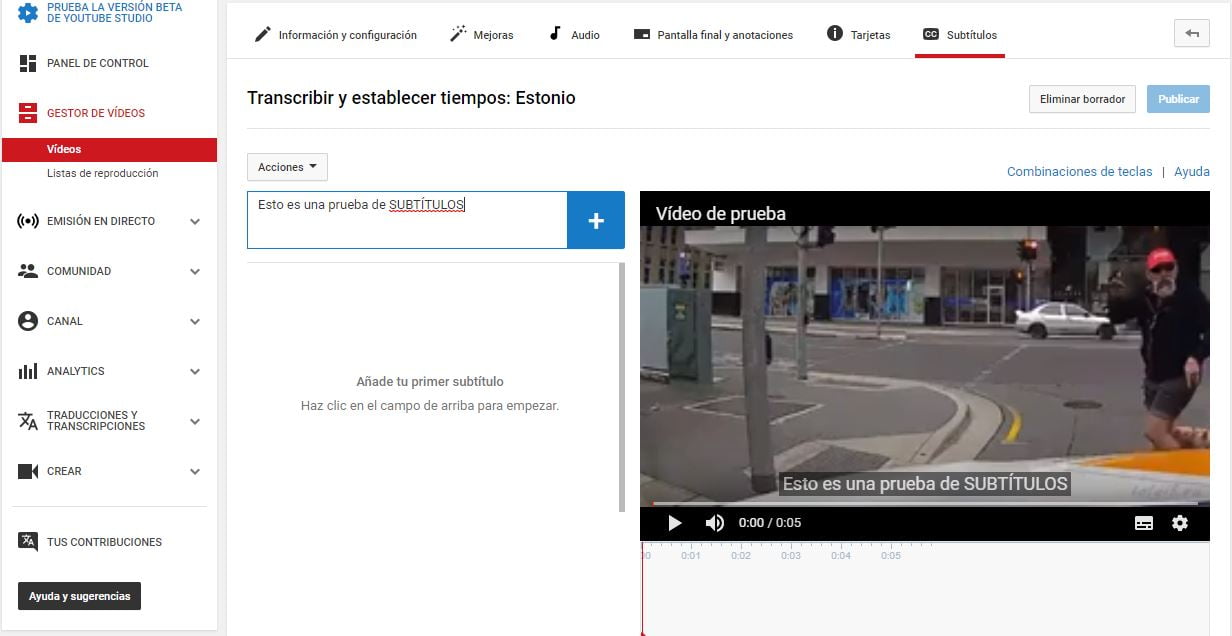Switch to the Mejoras tab
Viewport: 1232px width, 636px height.
[x=481, y=35]
